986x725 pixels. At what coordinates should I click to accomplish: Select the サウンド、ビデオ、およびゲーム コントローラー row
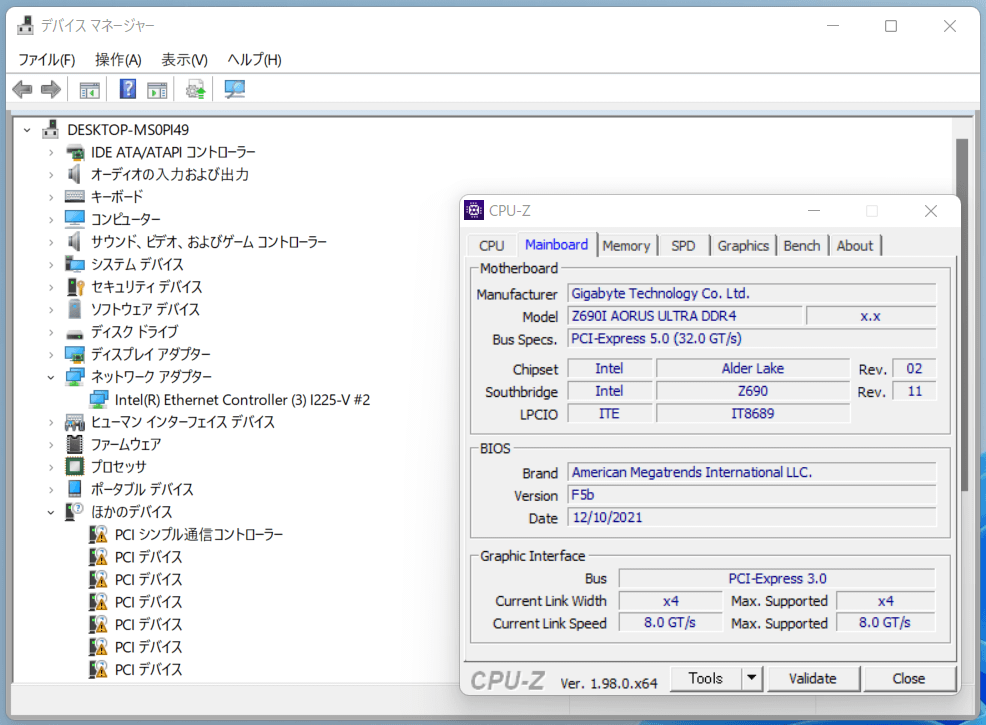point(208,242)
